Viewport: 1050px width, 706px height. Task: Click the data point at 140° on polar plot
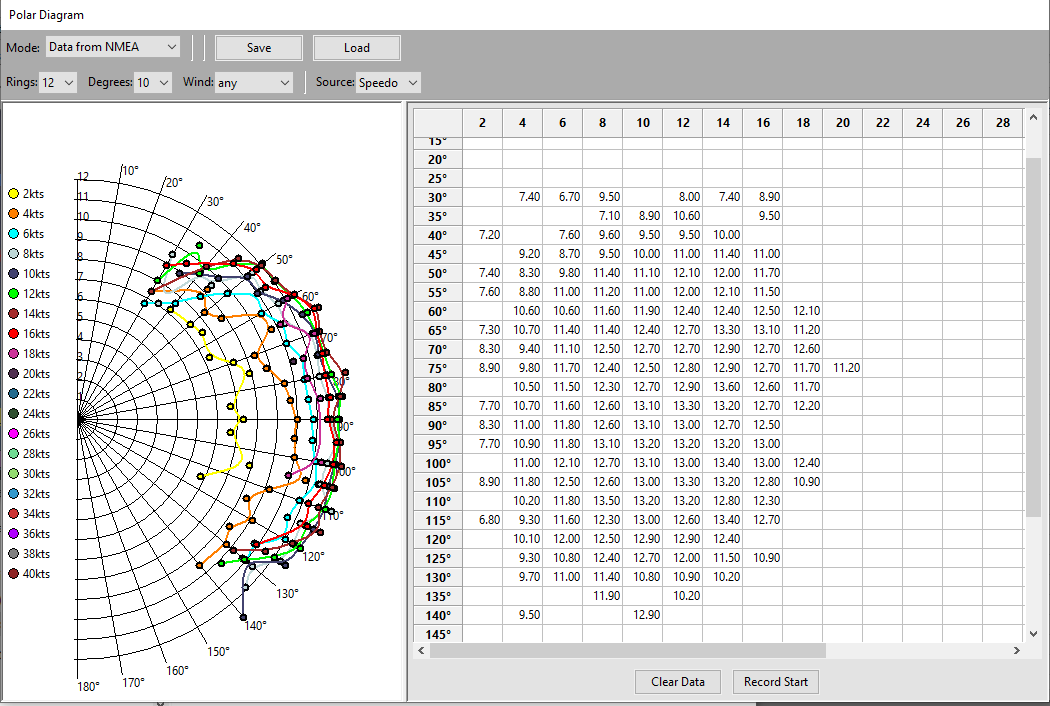point(243,617)
